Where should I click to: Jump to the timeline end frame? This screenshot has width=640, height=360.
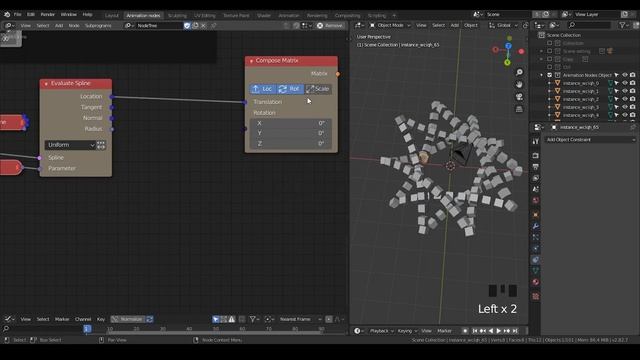pyautogui.click(x=515, y=331)
